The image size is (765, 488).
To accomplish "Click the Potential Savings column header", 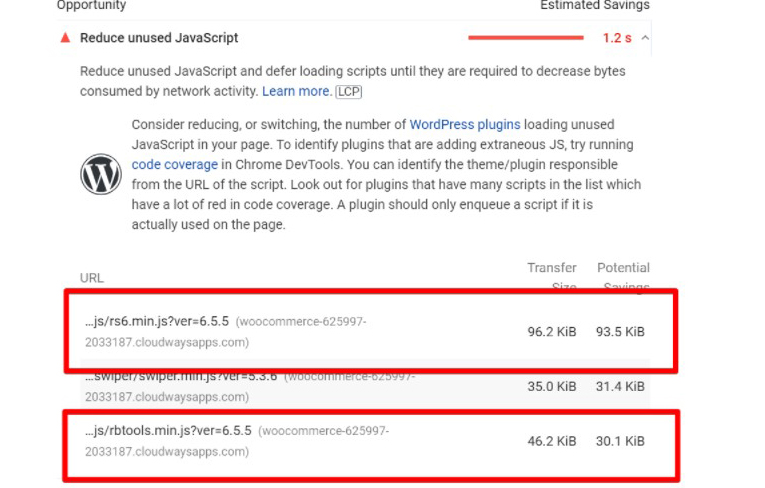I will [624, 277].
